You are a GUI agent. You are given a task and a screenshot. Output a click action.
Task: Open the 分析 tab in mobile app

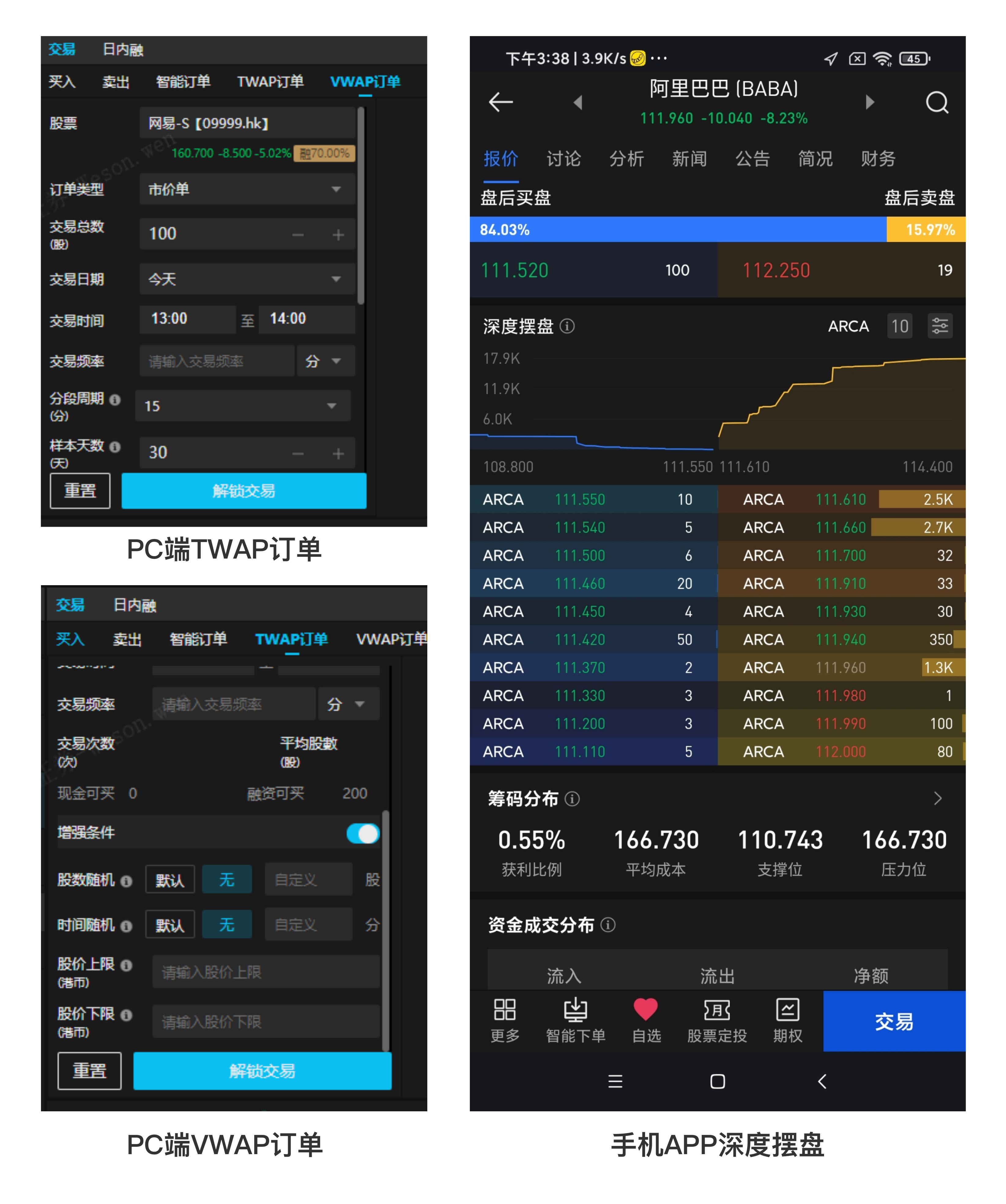626,159
